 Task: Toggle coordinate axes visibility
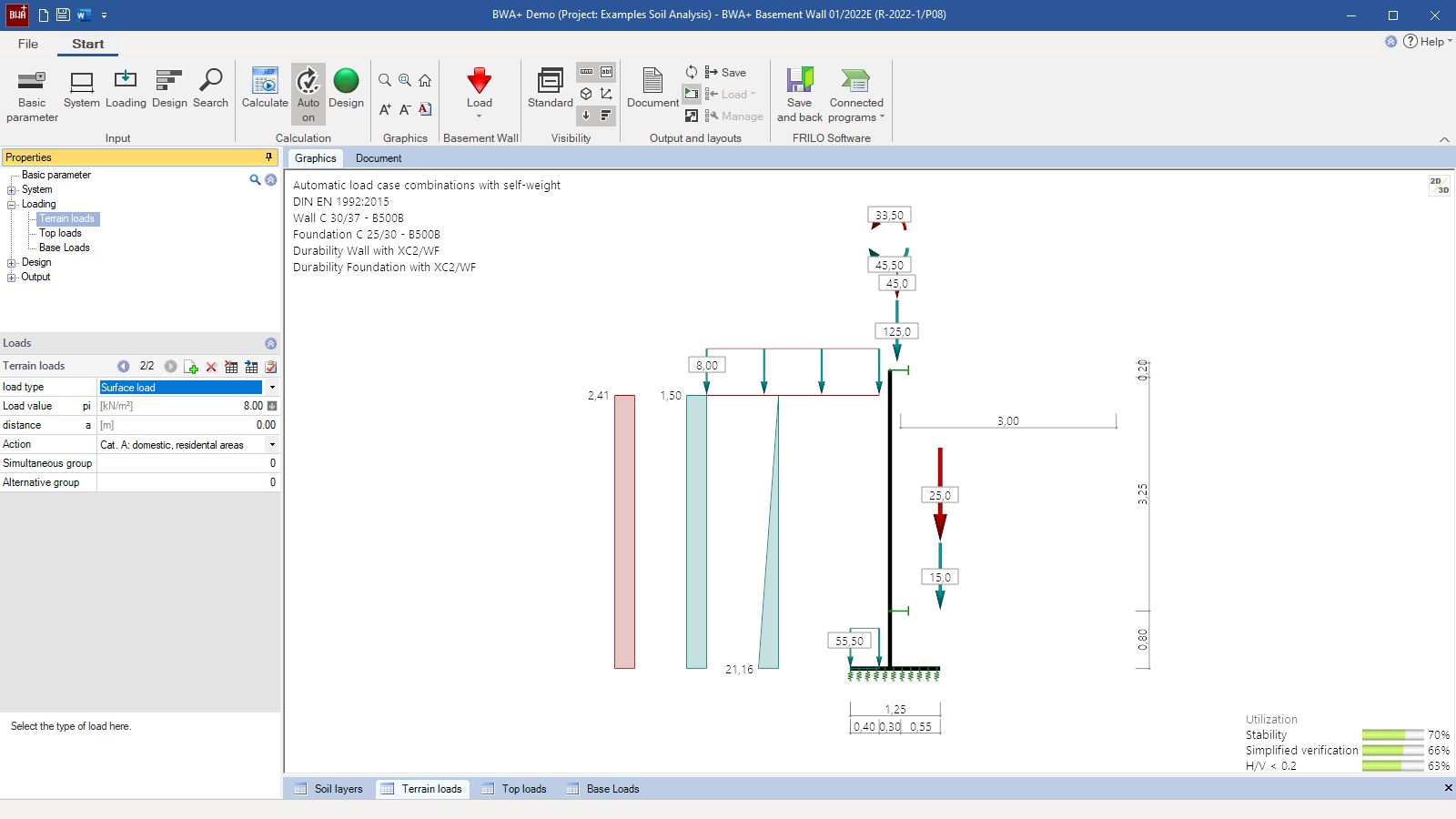tap(606, 94)
